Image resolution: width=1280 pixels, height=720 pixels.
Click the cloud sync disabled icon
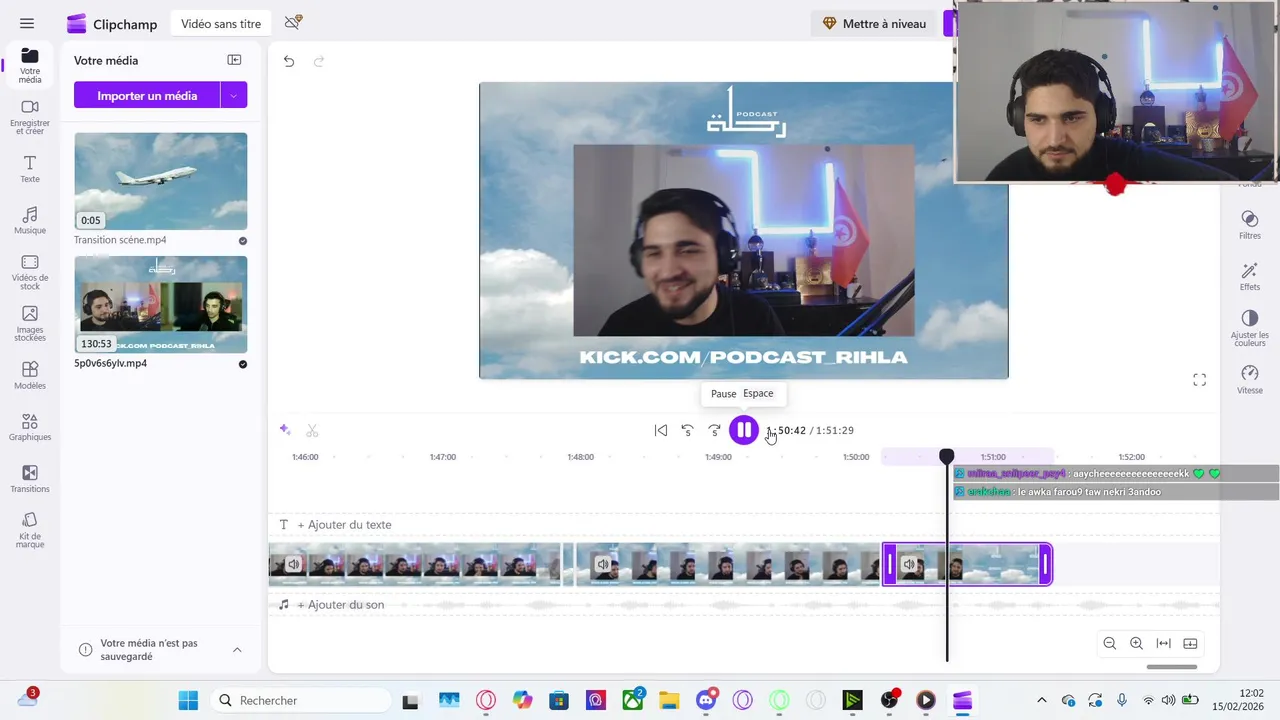(293, 22)
